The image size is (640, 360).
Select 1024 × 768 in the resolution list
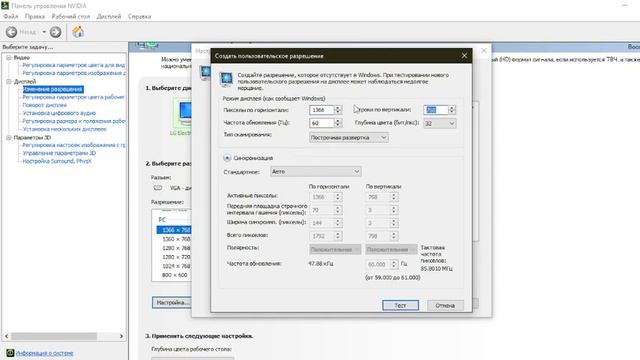pyautogui.click(x=176, y=266)
